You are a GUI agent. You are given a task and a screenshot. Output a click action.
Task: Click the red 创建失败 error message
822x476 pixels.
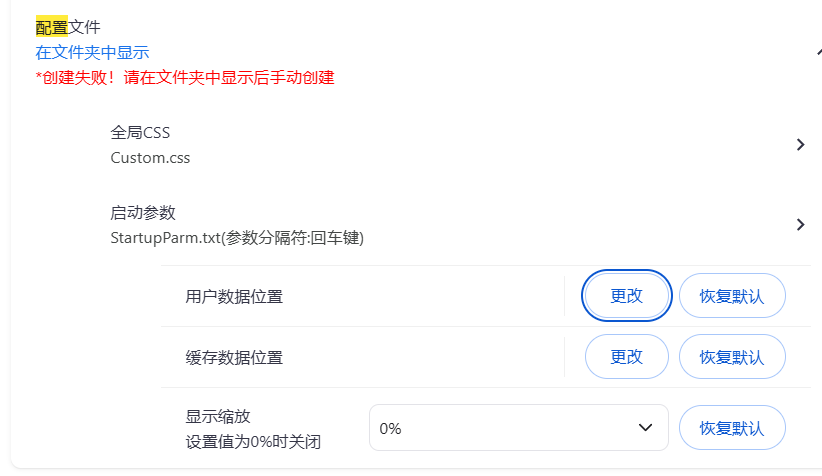coord(185,77)
